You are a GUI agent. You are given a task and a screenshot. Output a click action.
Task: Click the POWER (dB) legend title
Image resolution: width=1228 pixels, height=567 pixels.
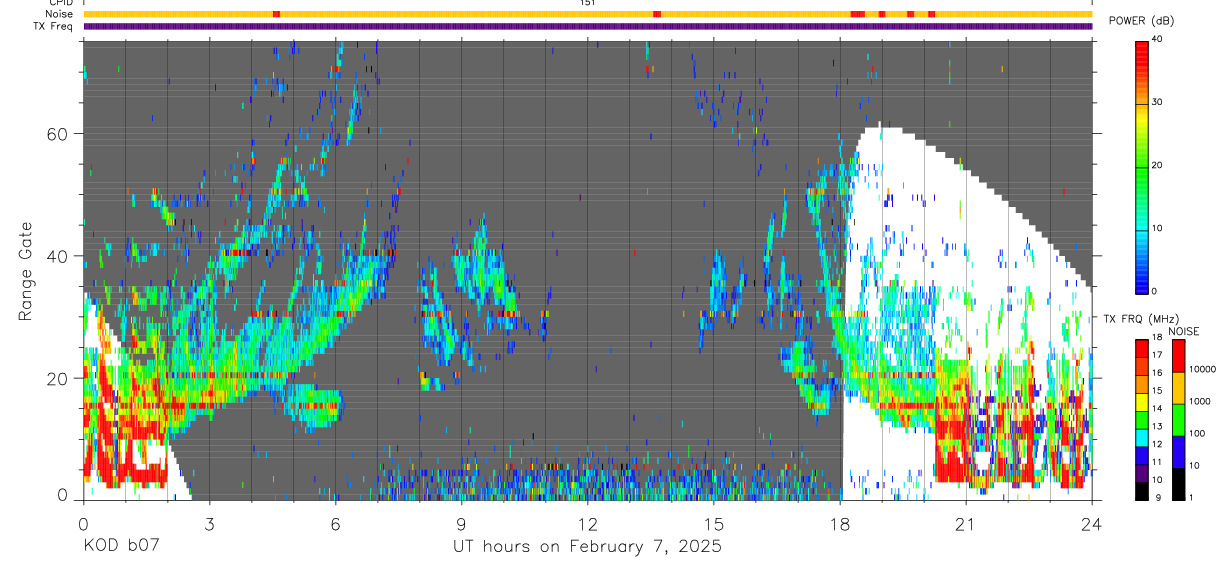(x=1141, y=21)
